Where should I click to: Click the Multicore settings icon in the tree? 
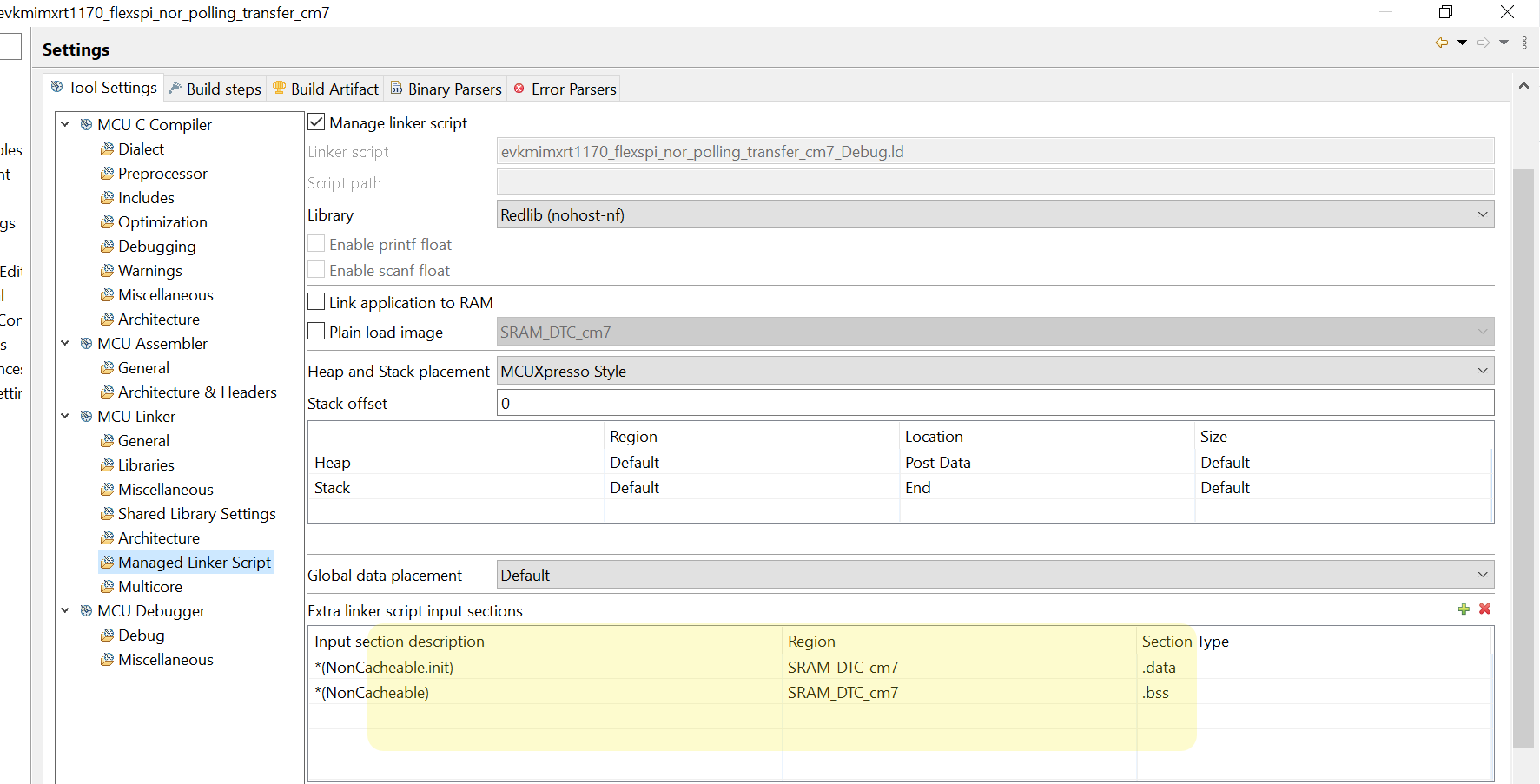[x=108, y=587]
